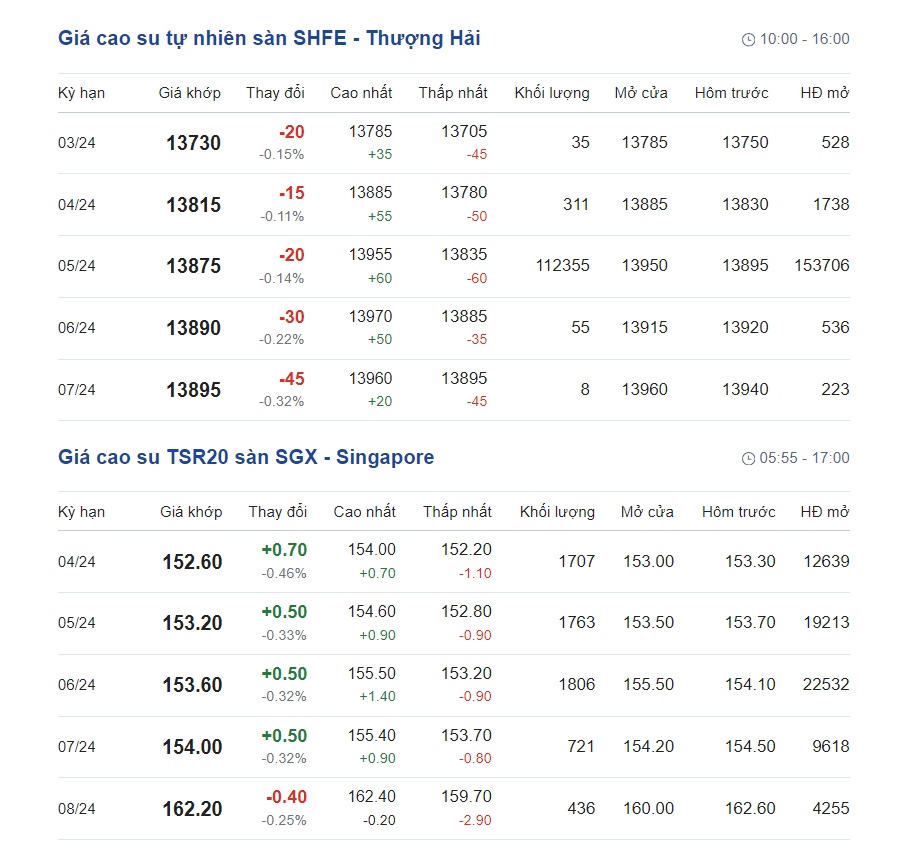Screen dimensions: 903x845
Task: Click SGX high value 162.40
Action: pos(372,797)
